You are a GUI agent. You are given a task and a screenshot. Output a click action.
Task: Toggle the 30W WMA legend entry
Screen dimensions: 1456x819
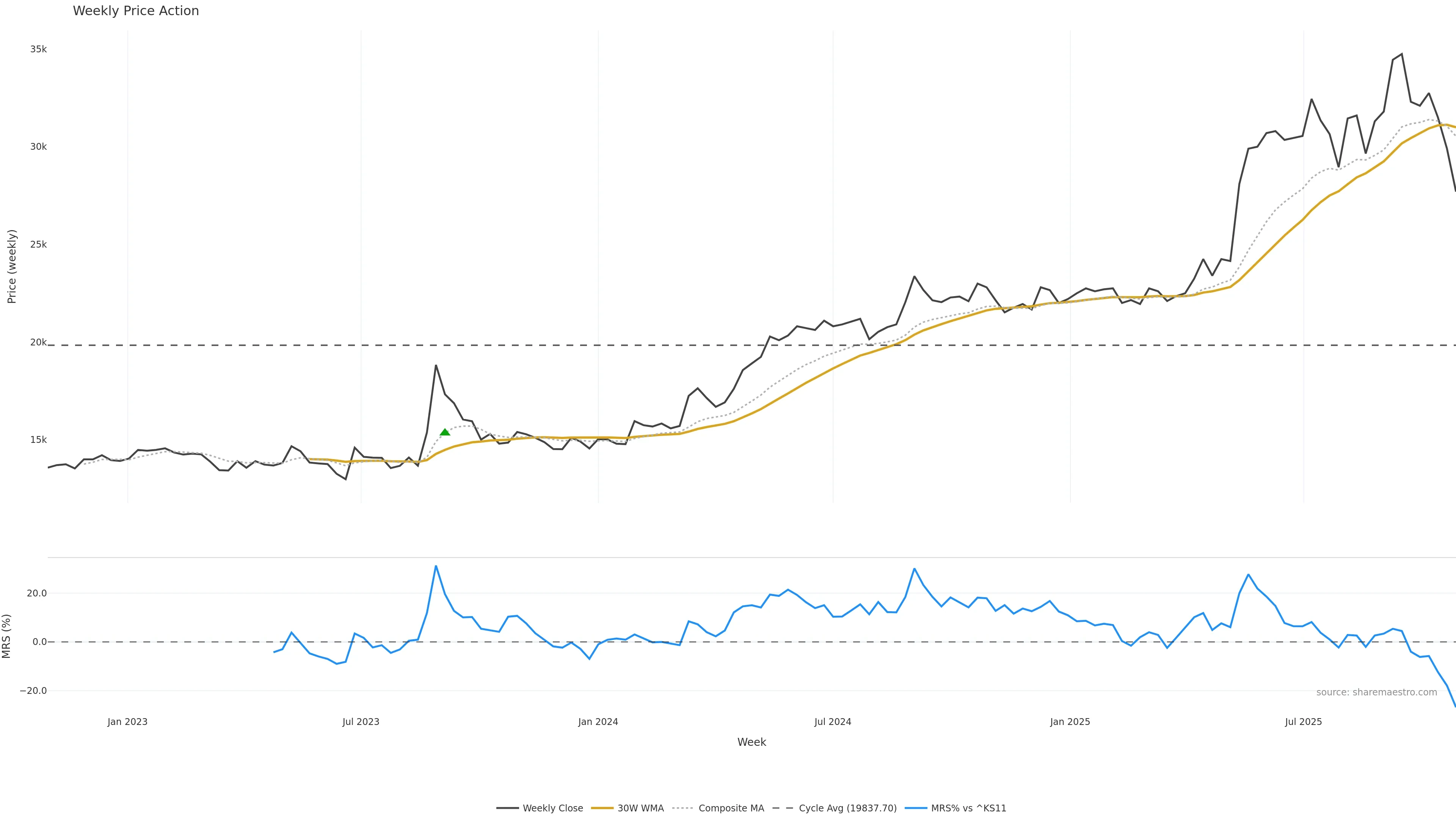click(640, 808)
